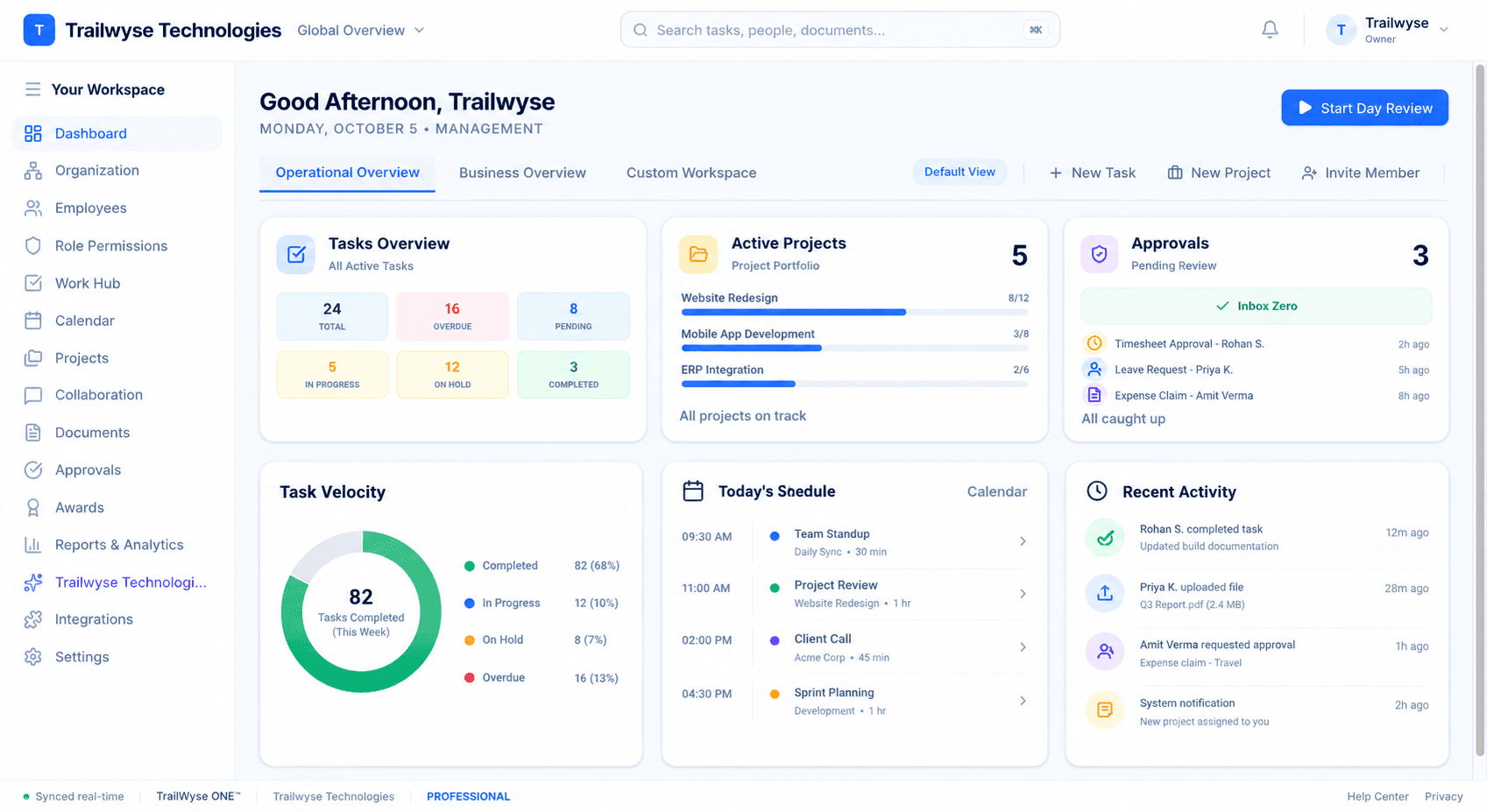Click the New Project button
This screenshot has height=812, width=1487.
[x=1219, y=173]
